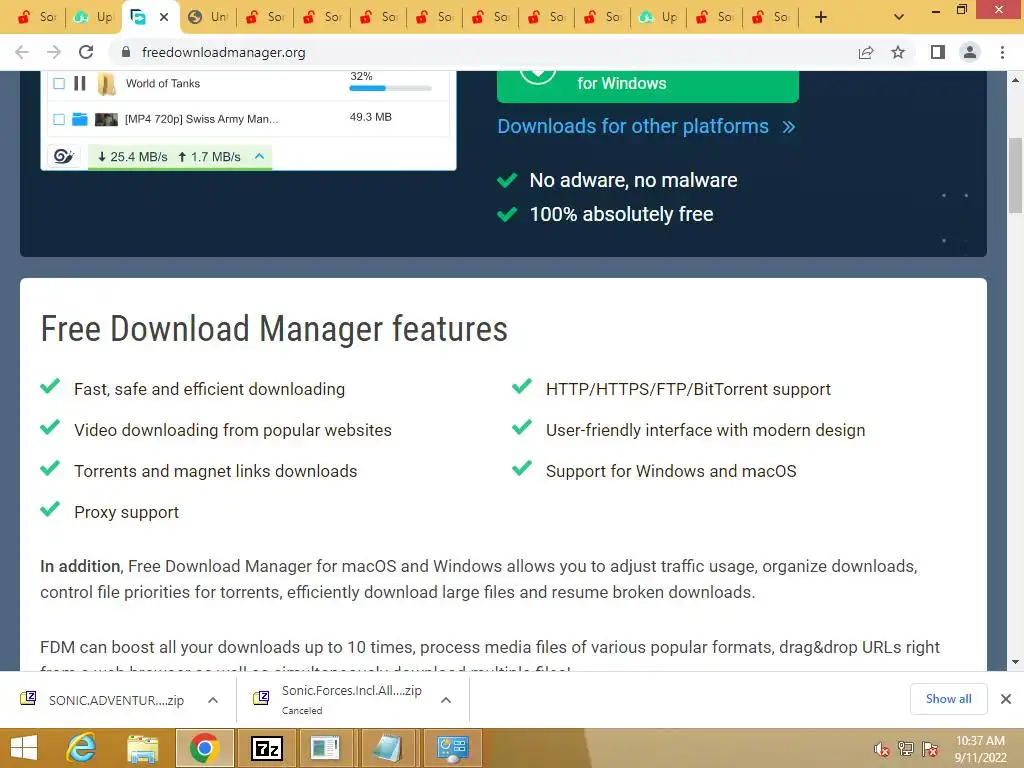Click the Chrome taskbar icon

coord(204,748)
